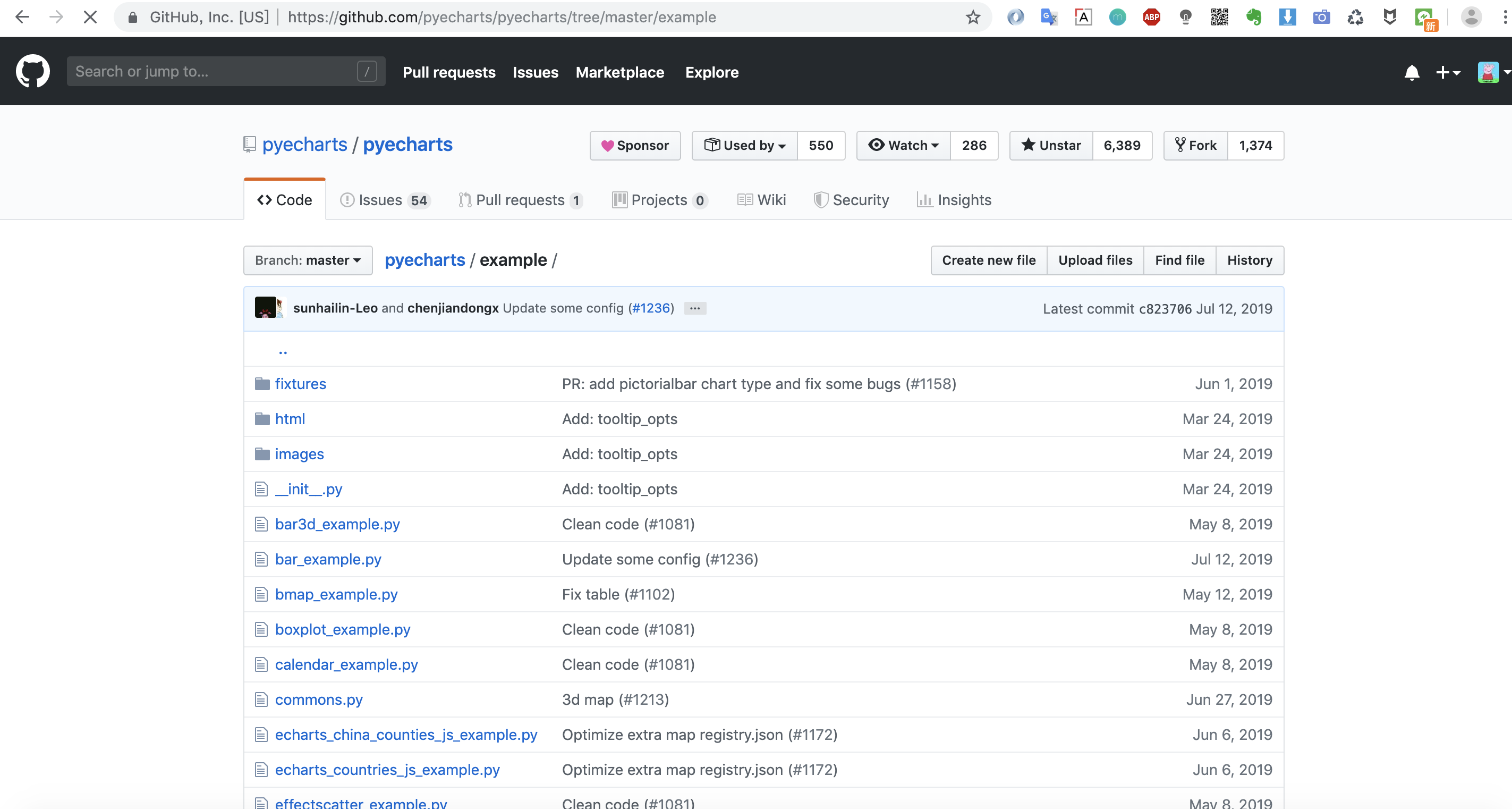Open the History button
The width and height of the screenshot is (1512, 809).
click(x=1250, y=260)
